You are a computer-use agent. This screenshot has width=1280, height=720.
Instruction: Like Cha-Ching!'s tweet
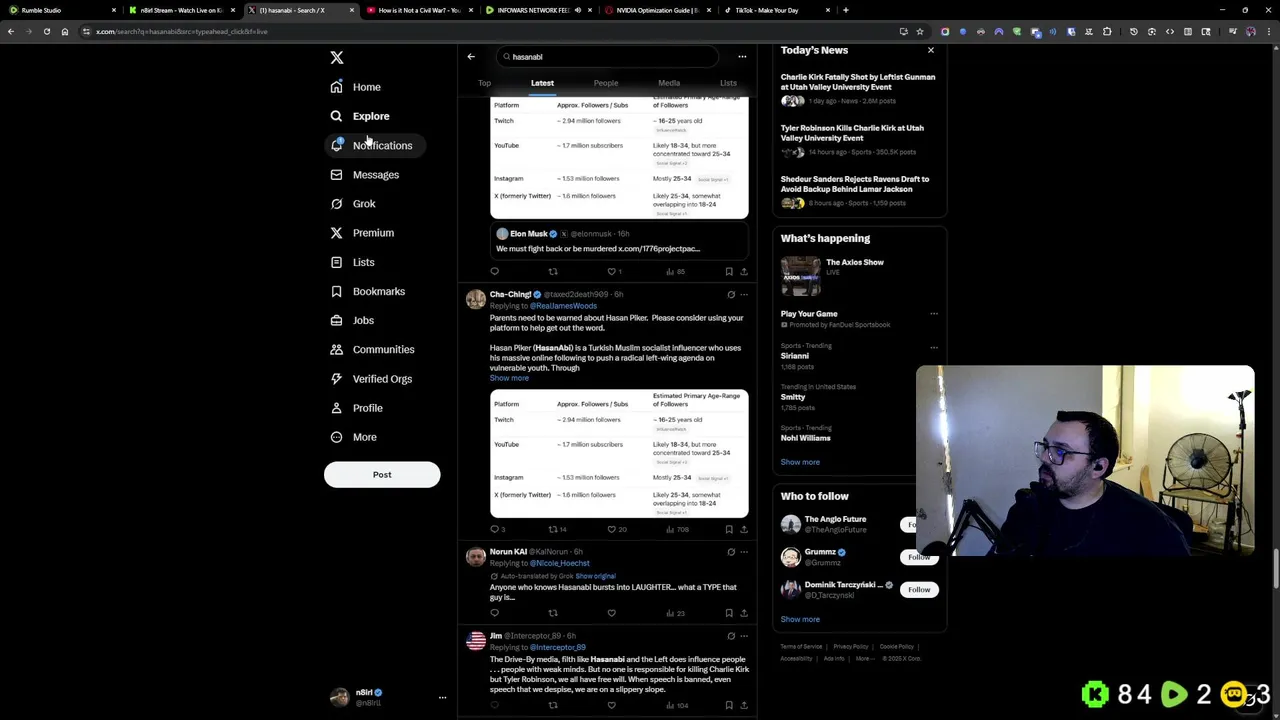click(x=612, y=529)
